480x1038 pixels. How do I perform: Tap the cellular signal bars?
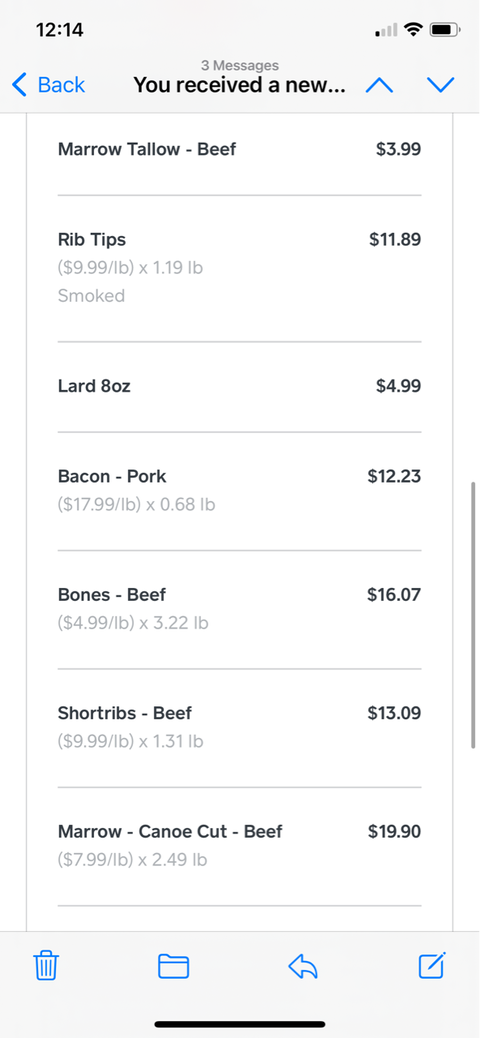386,30
